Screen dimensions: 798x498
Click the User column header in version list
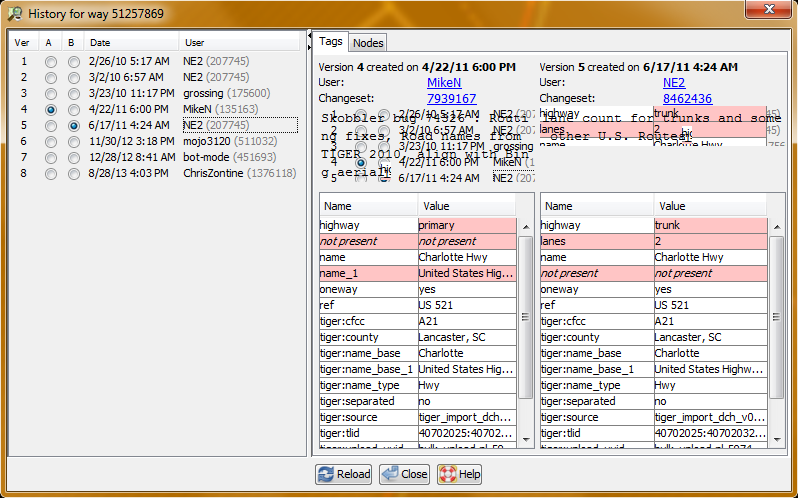(x=239, y=43)
